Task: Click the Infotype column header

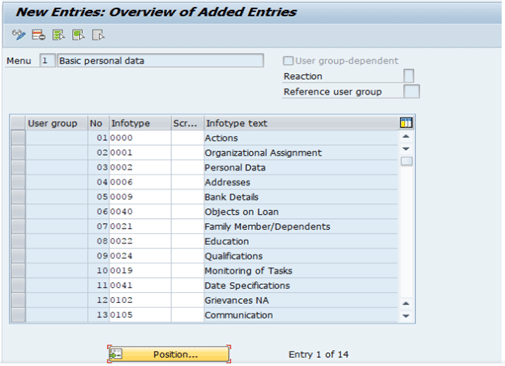Action: click(x=140, y=123)
